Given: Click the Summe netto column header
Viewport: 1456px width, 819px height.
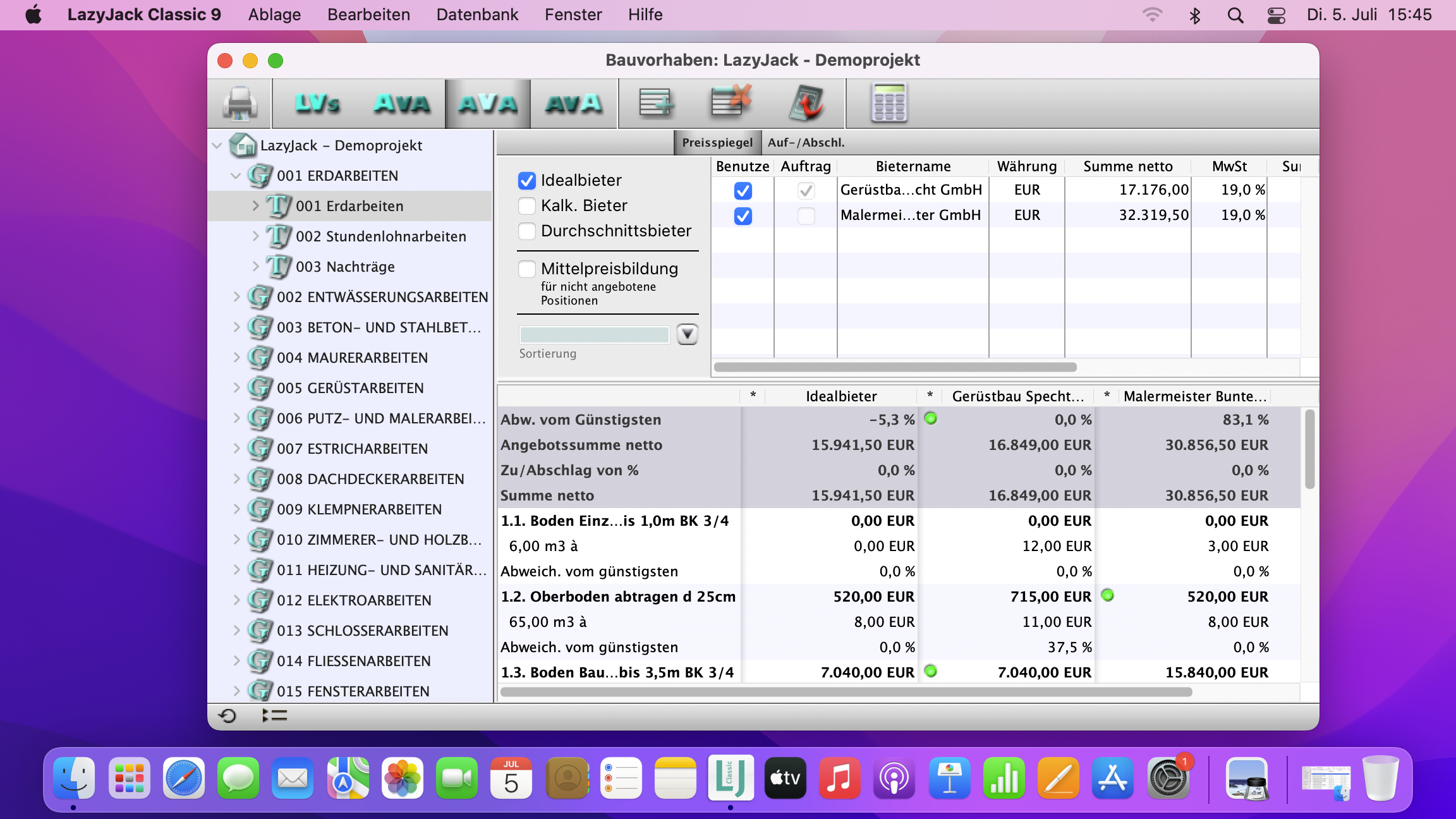Looking at the screenshot, I should click(1128, 166).
